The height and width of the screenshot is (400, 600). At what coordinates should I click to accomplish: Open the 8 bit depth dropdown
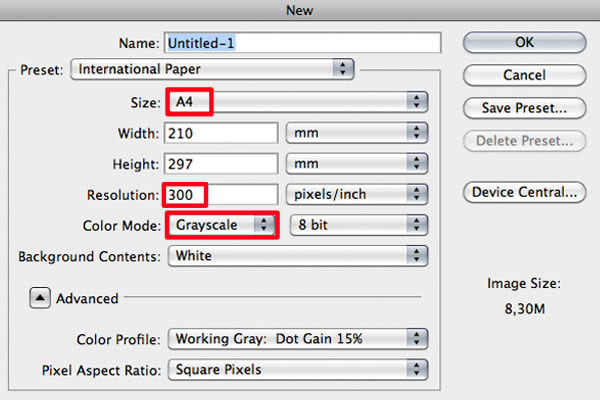(x=359, y=225)
